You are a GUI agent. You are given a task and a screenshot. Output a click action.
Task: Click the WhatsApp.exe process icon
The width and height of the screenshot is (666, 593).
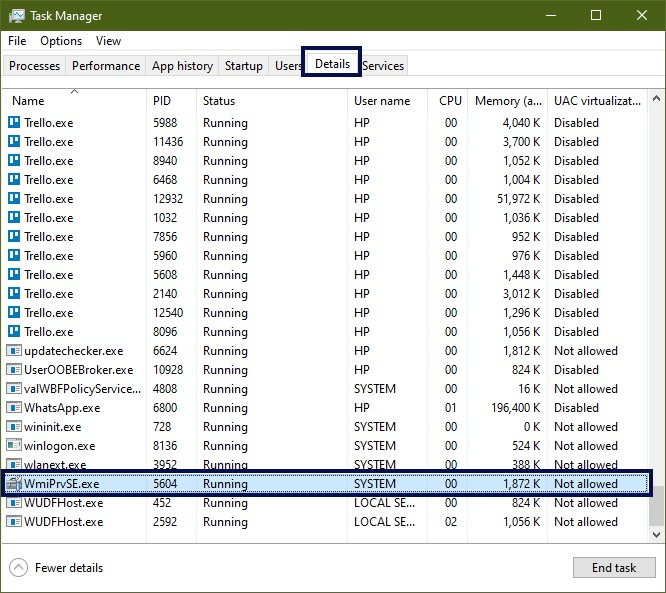(14, 408)
